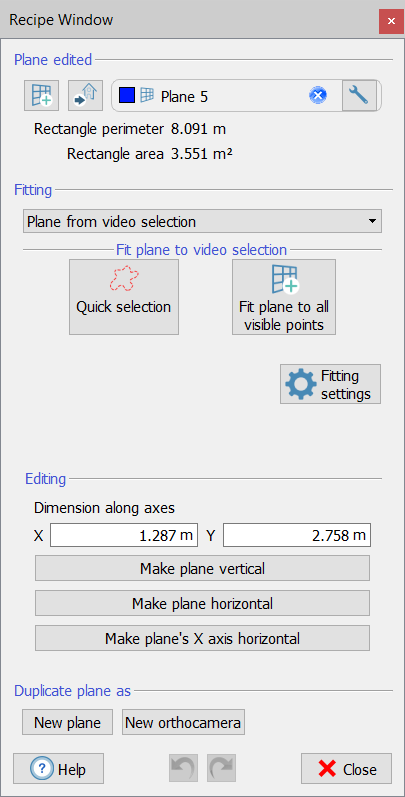The width and height of the screenshot is (405, 797).
Task: Click the Y dimension input field
Action: pyautogui.click(x=297, y=536)
